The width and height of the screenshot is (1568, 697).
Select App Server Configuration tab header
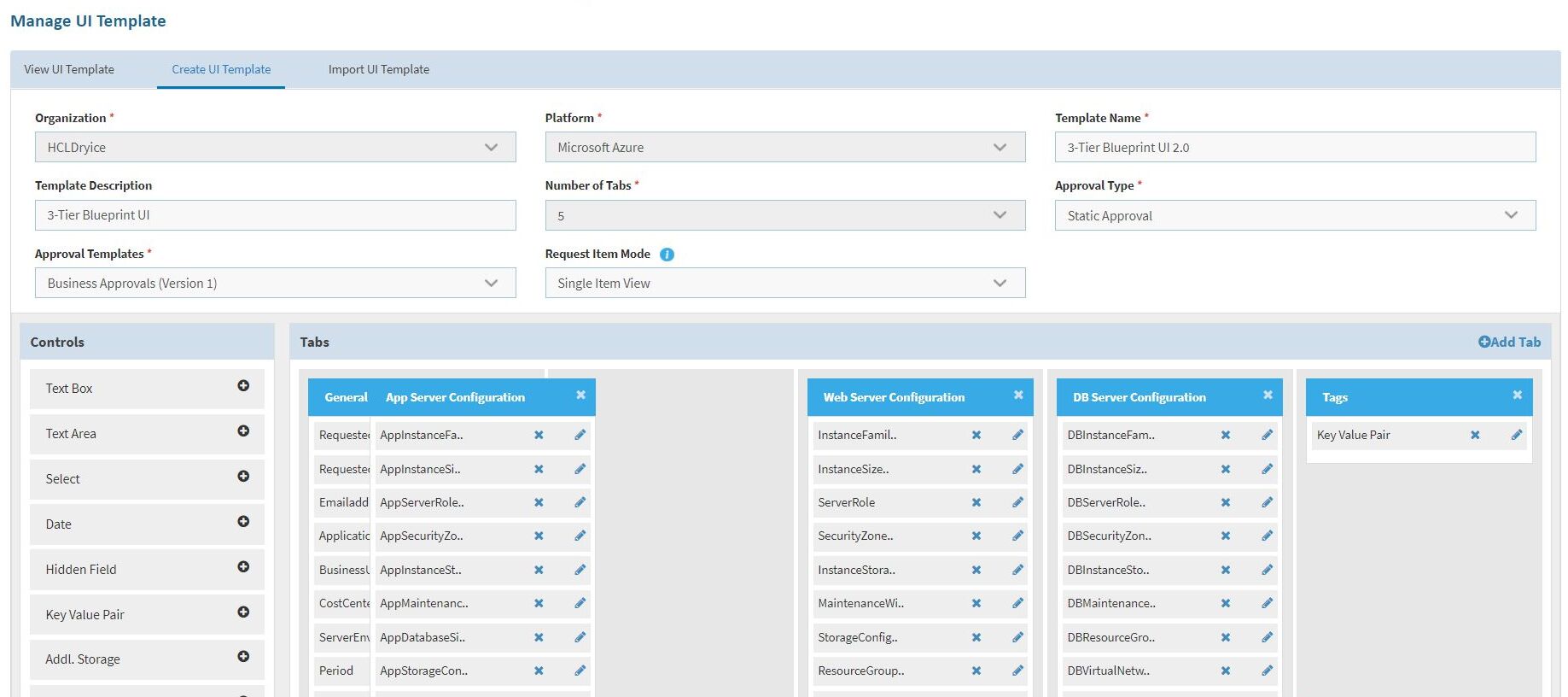tap(455, 397)
